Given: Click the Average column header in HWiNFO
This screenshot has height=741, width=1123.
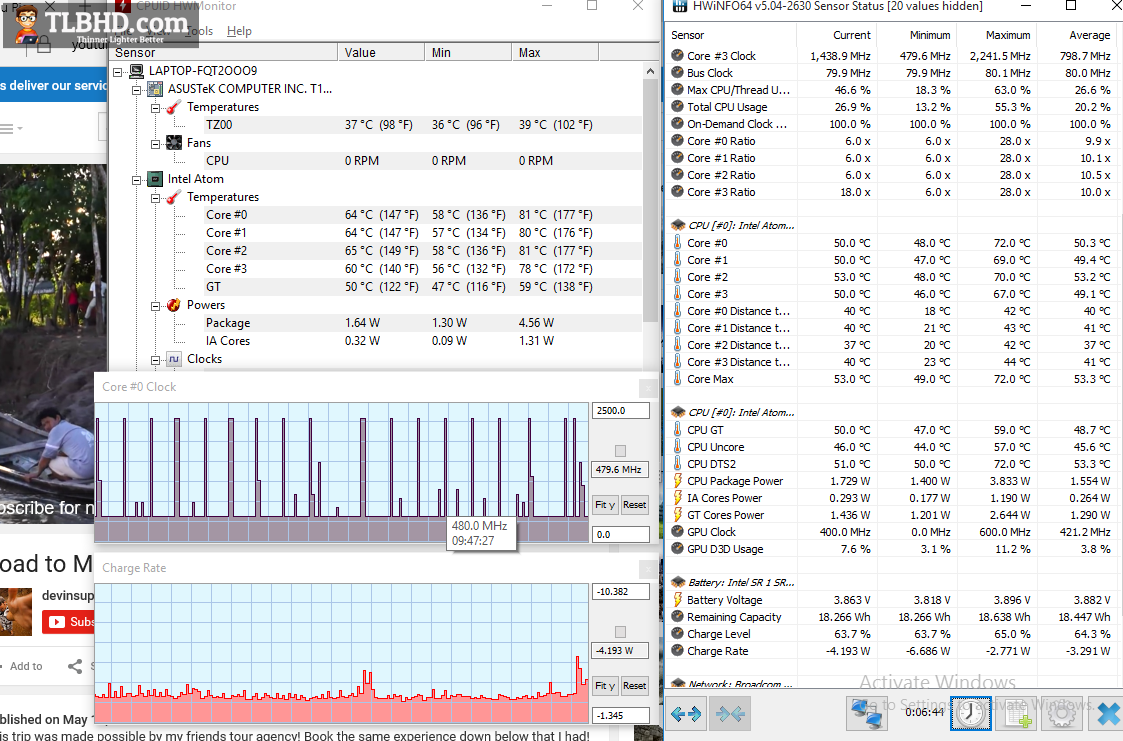Looking at the screenshot, I should [1078, 35].
